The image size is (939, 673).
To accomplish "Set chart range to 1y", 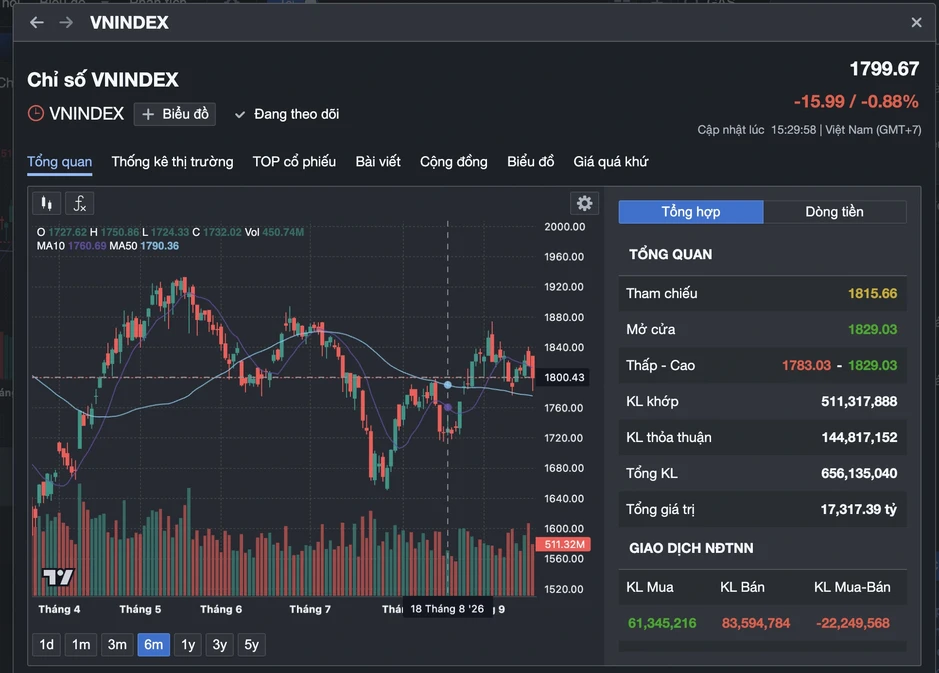I will (188, 645).
